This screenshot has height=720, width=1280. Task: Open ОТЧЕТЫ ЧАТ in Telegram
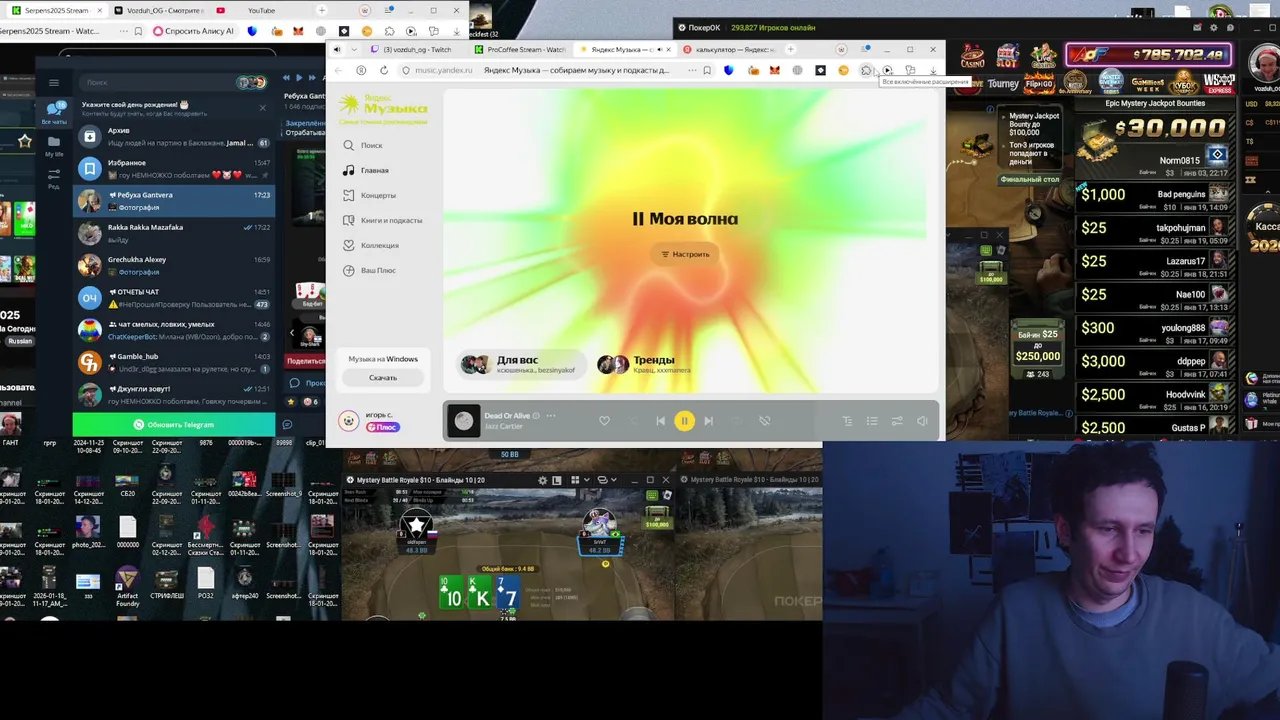click(x=174, y=298)
